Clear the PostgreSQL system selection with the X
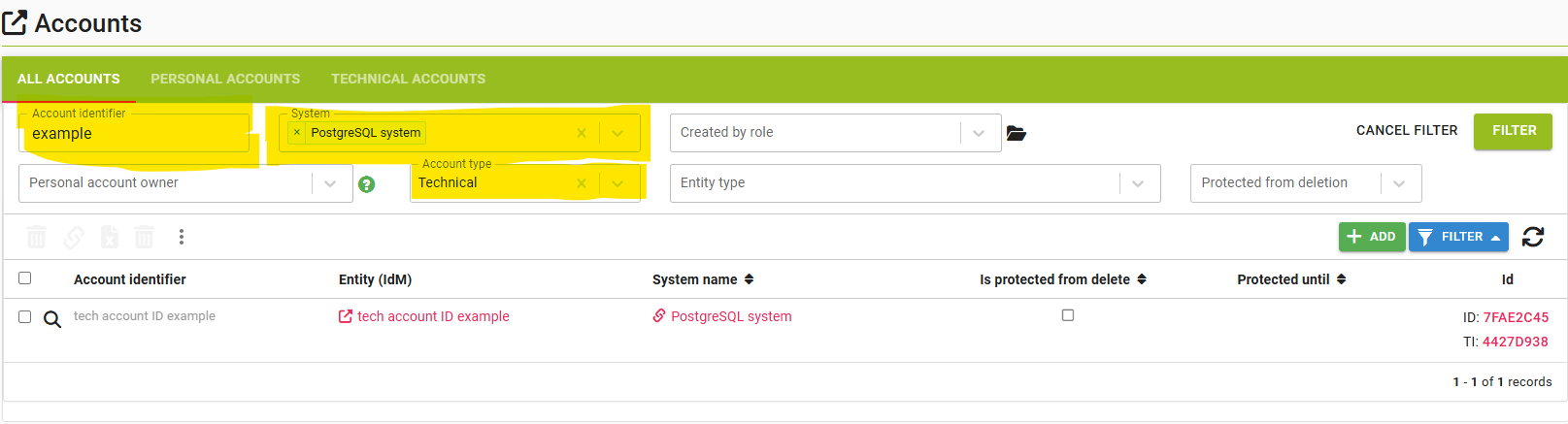The image size is (1568, 424). pos(582,133)
